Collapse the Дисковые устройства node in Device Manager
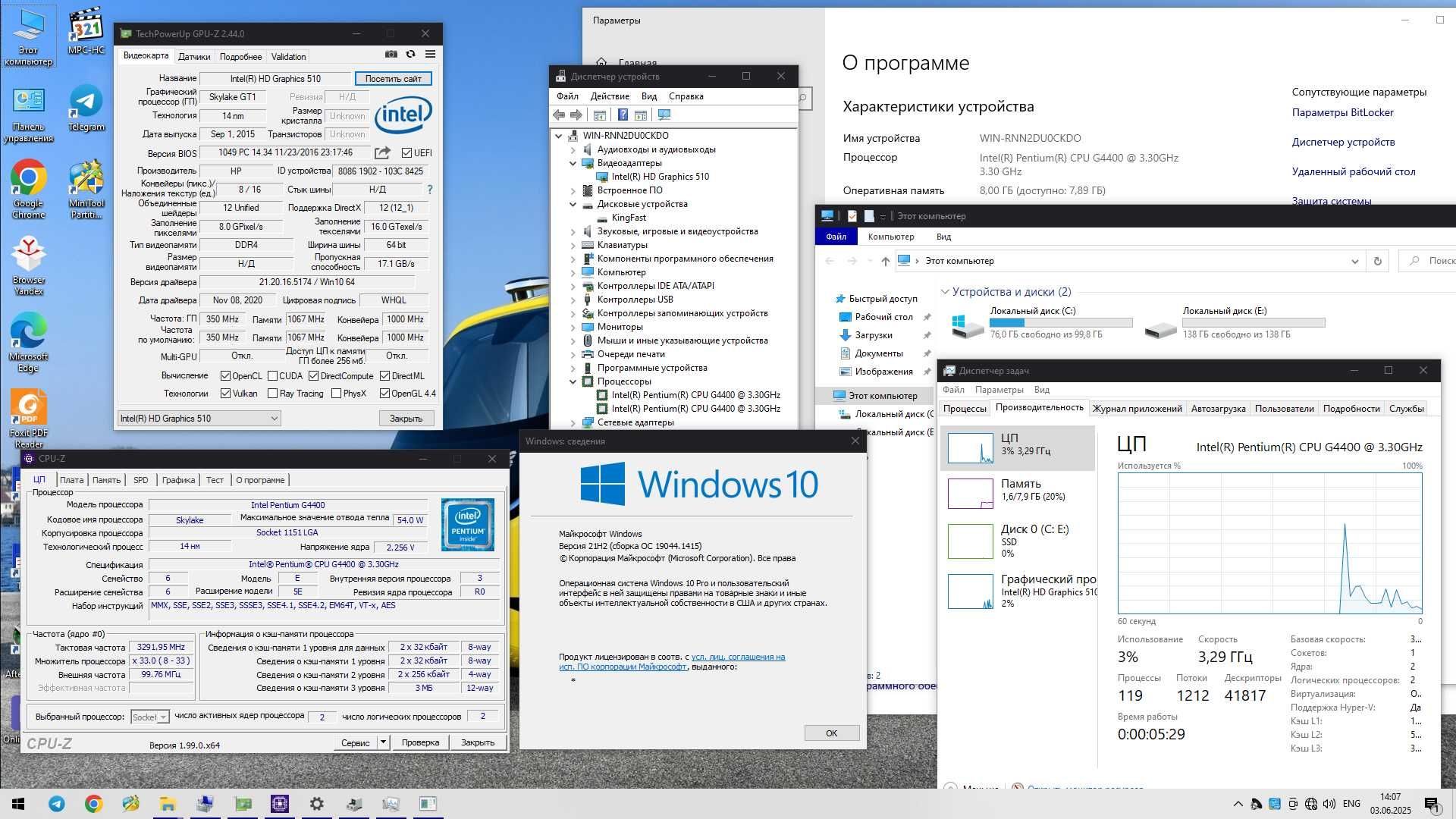This screenshot has width=1456, height=819. [x=573, y=204]
